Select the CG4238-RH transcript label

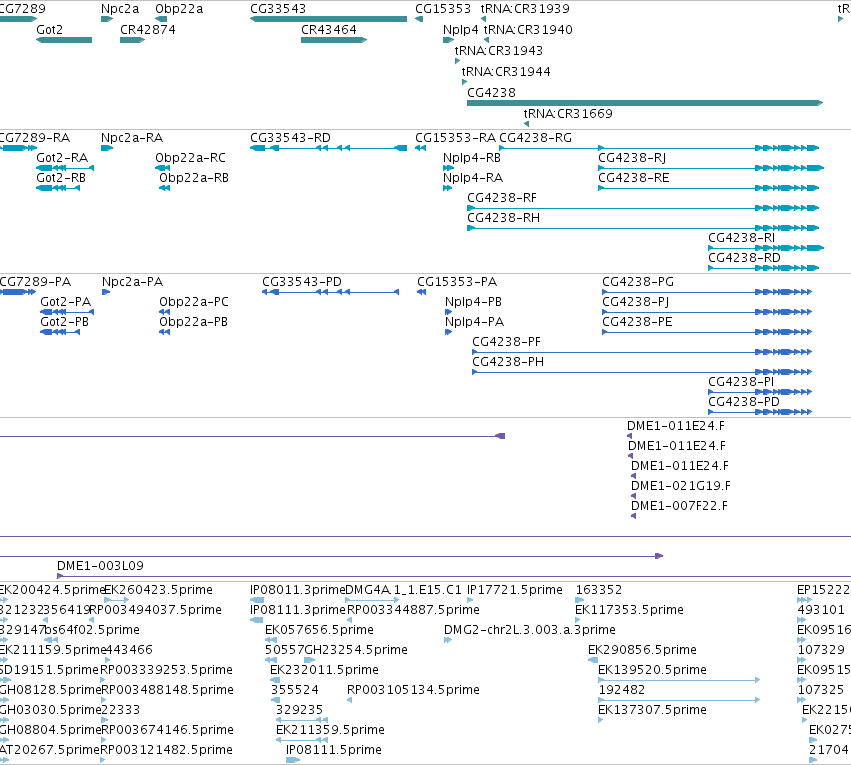tap(504, 218)
